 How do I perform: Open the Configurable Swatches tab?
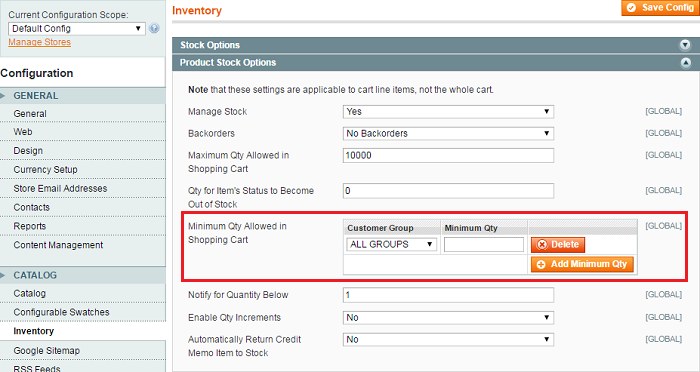[x=83, y=312]
